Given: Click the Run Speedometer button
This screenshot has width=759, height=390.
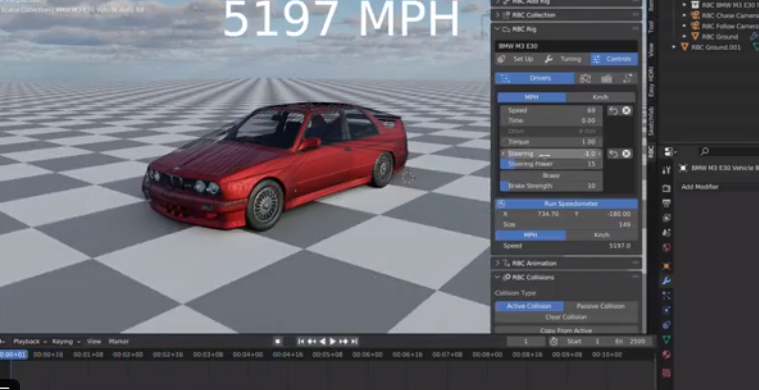Looking at the screenshot, I should [x=566, y=204].
